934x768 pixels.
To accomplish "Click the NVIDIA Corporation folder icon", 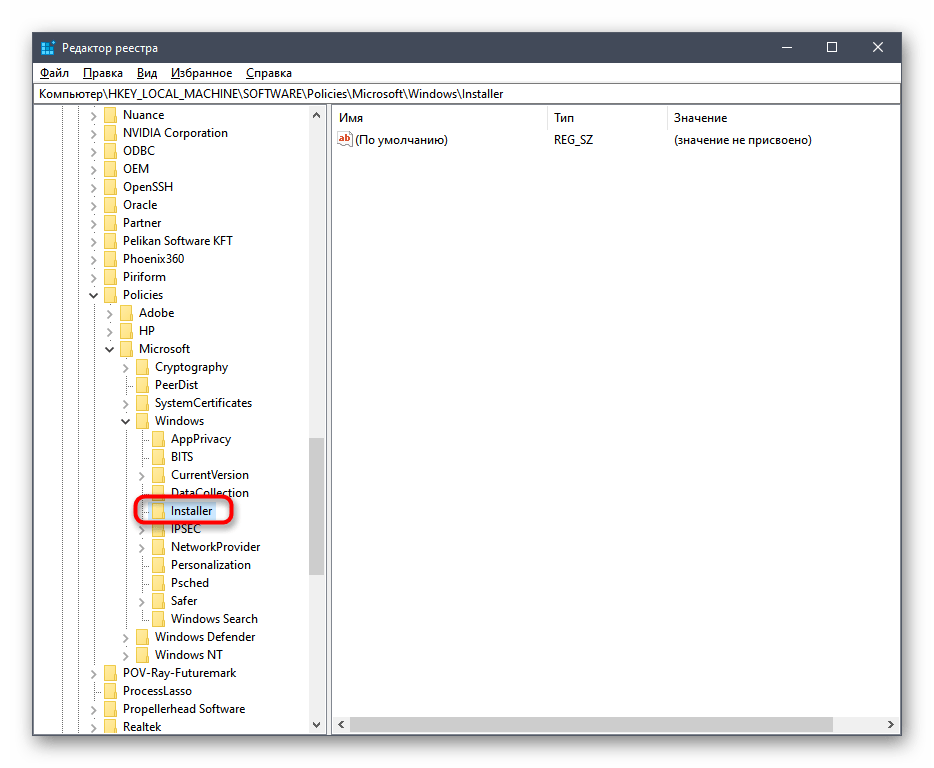I will pyautogui.click(x=110, y=133).
